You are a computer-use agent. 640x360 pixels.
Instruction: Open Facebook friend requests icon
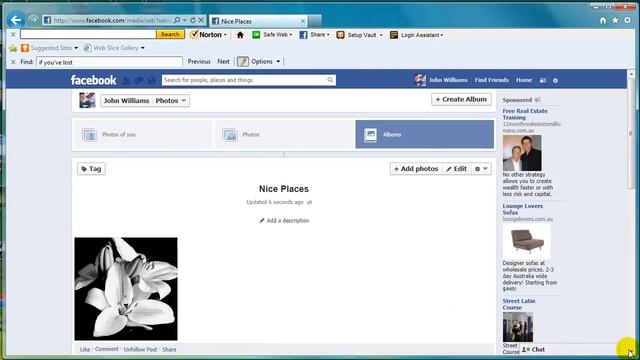tap(127, 80)
